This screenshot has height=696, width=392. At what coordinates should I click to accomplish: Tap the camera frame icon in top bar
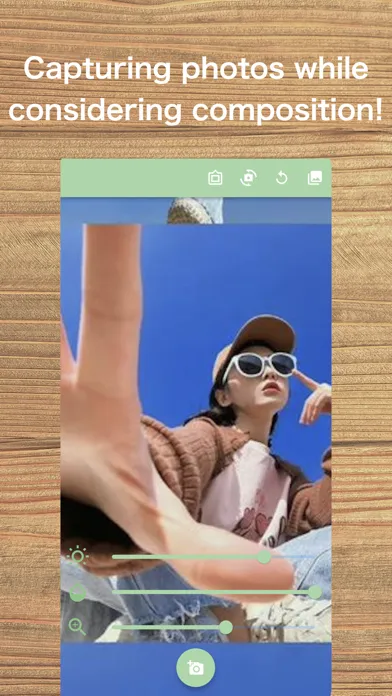coord(215,178)
